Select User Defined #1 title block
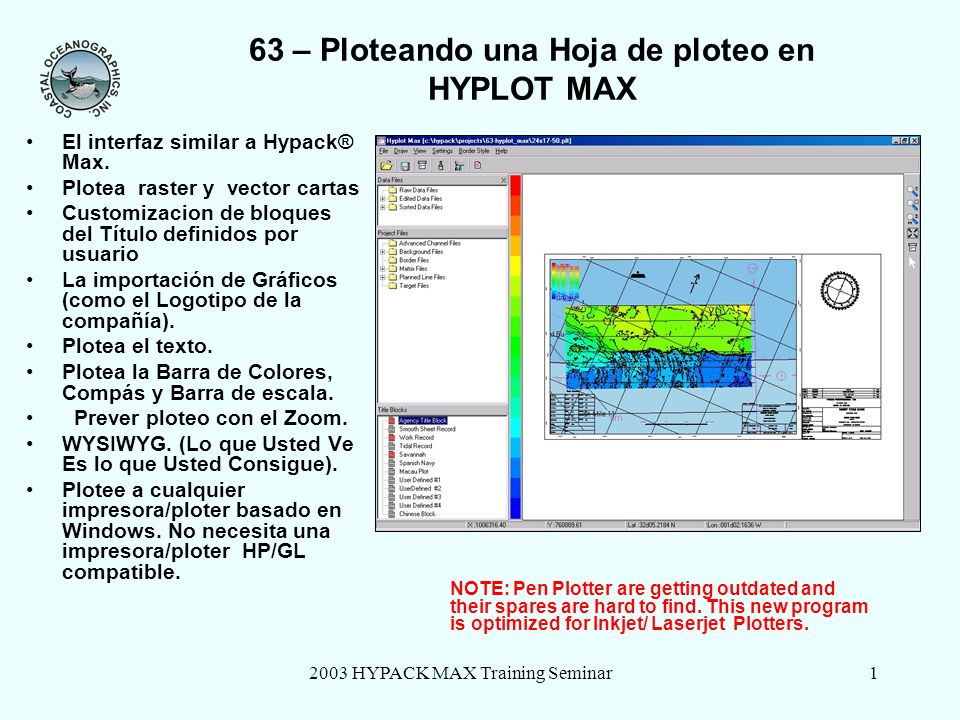Screen dimensions: 960x720 420,481
